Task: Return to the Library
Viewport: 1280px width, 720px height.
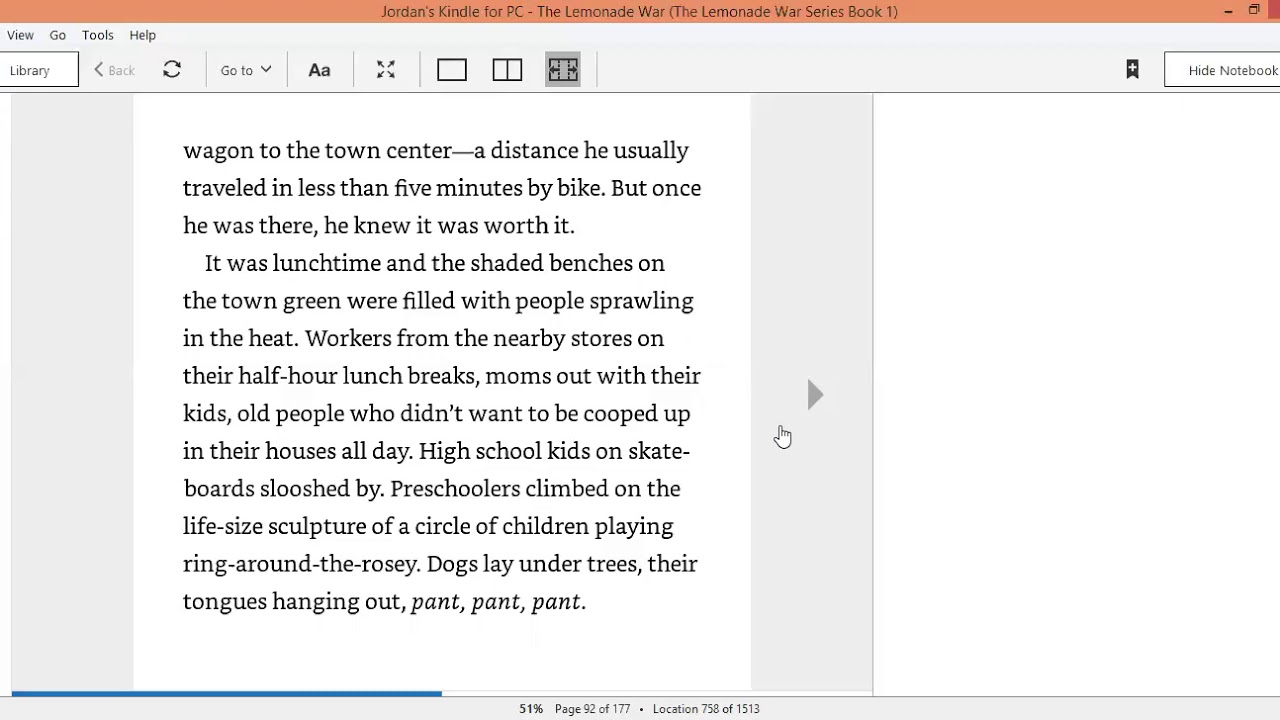Action: pos(38,70)
